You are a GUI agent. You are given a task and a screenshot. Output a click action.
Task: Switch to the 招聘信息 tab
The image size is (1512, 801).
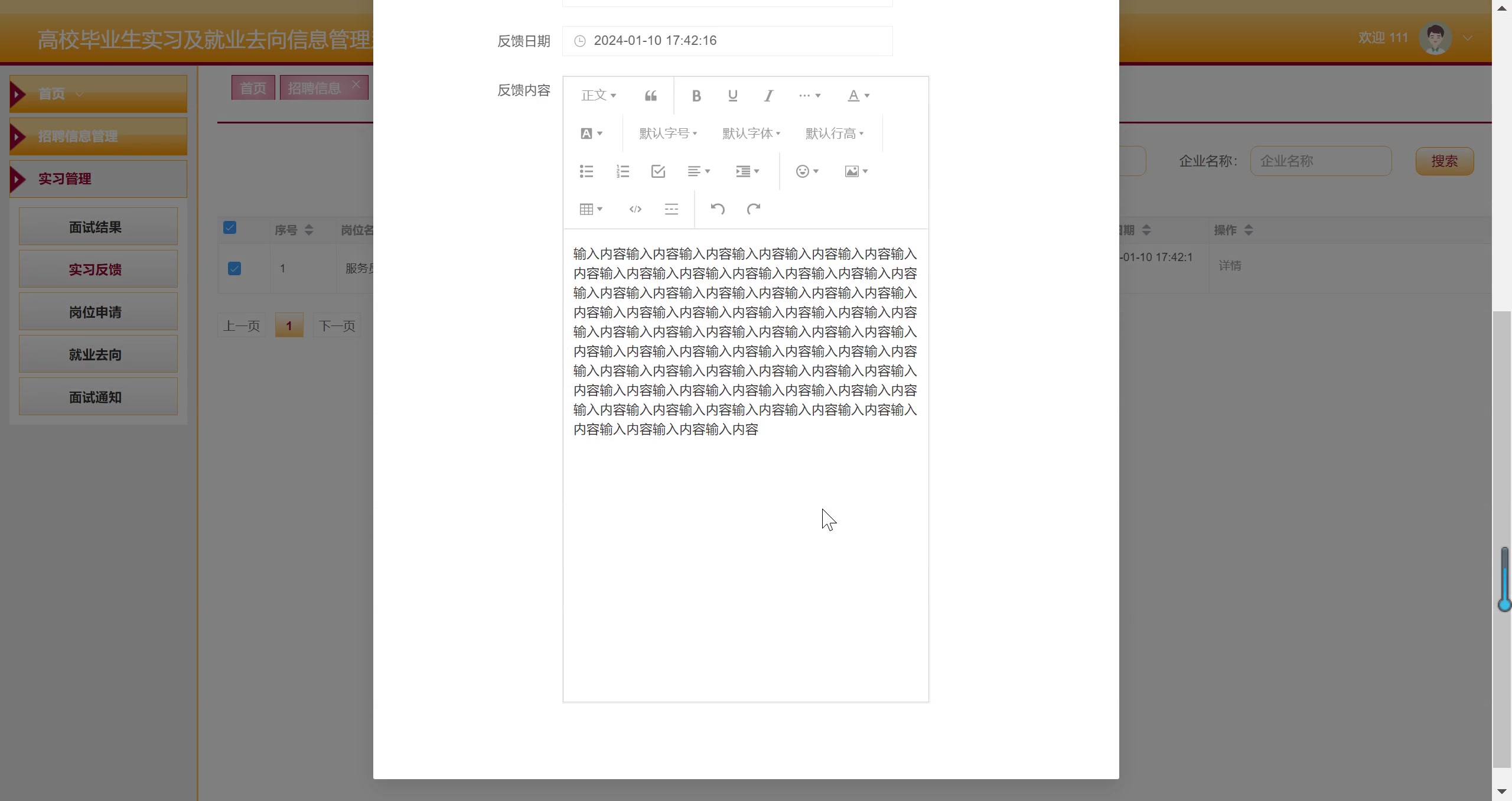pyautogui.click(x=314, y=88)
